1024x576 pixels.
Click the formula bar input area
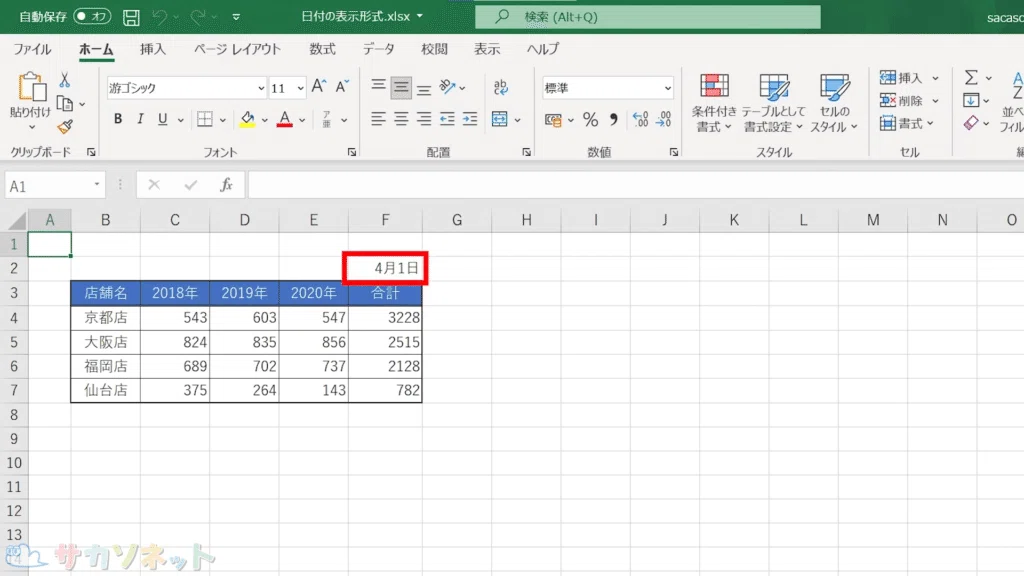point(635,185)
